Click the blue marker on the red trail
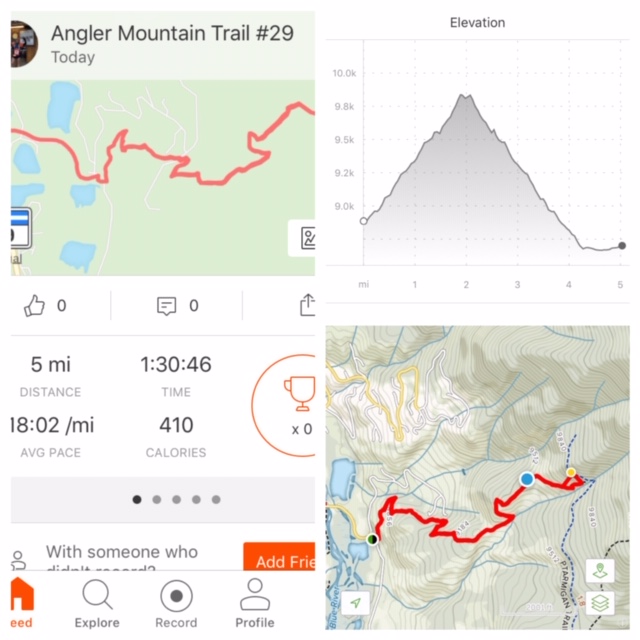The height and width of the screenshot is (640, 640). tap(527, 478)
